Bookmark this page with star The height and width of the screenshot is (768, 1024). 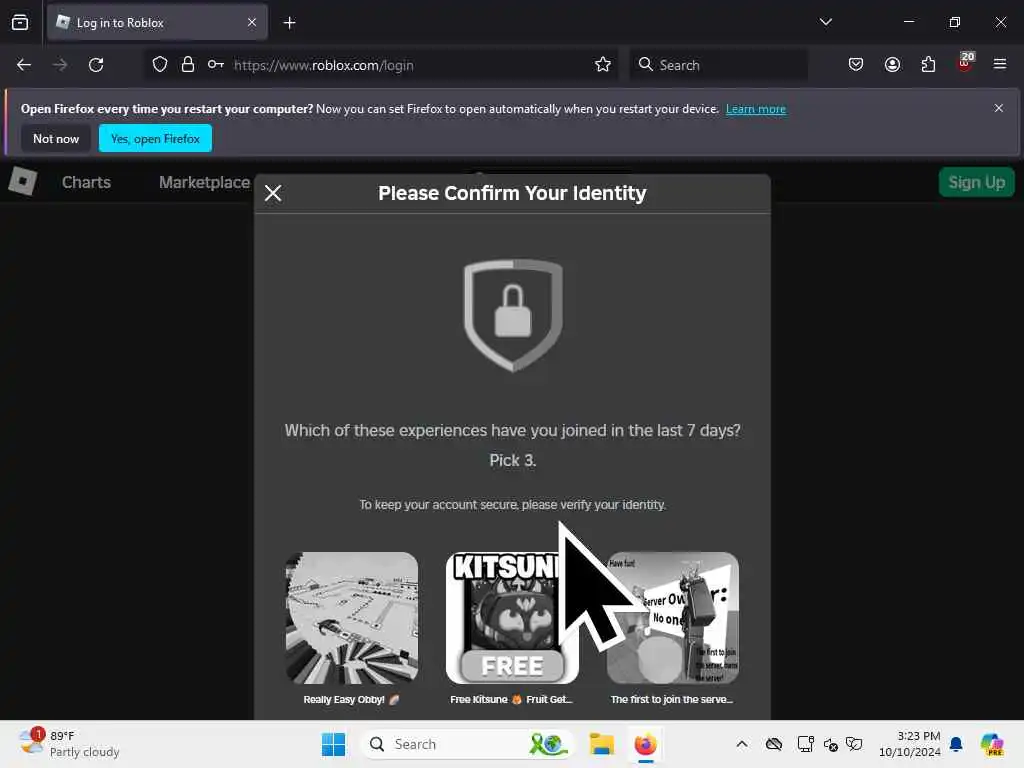[x=603, y=65]
